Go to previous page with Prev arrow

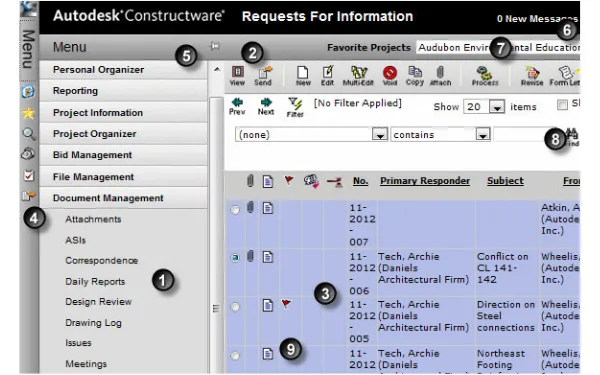click(x=237, y=106)
